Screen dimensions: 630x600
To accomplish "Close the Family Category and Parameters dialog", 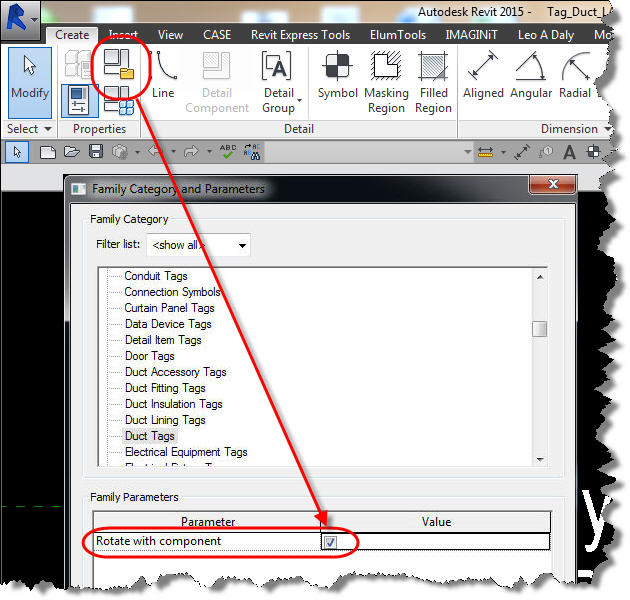I will pos(553,184).
